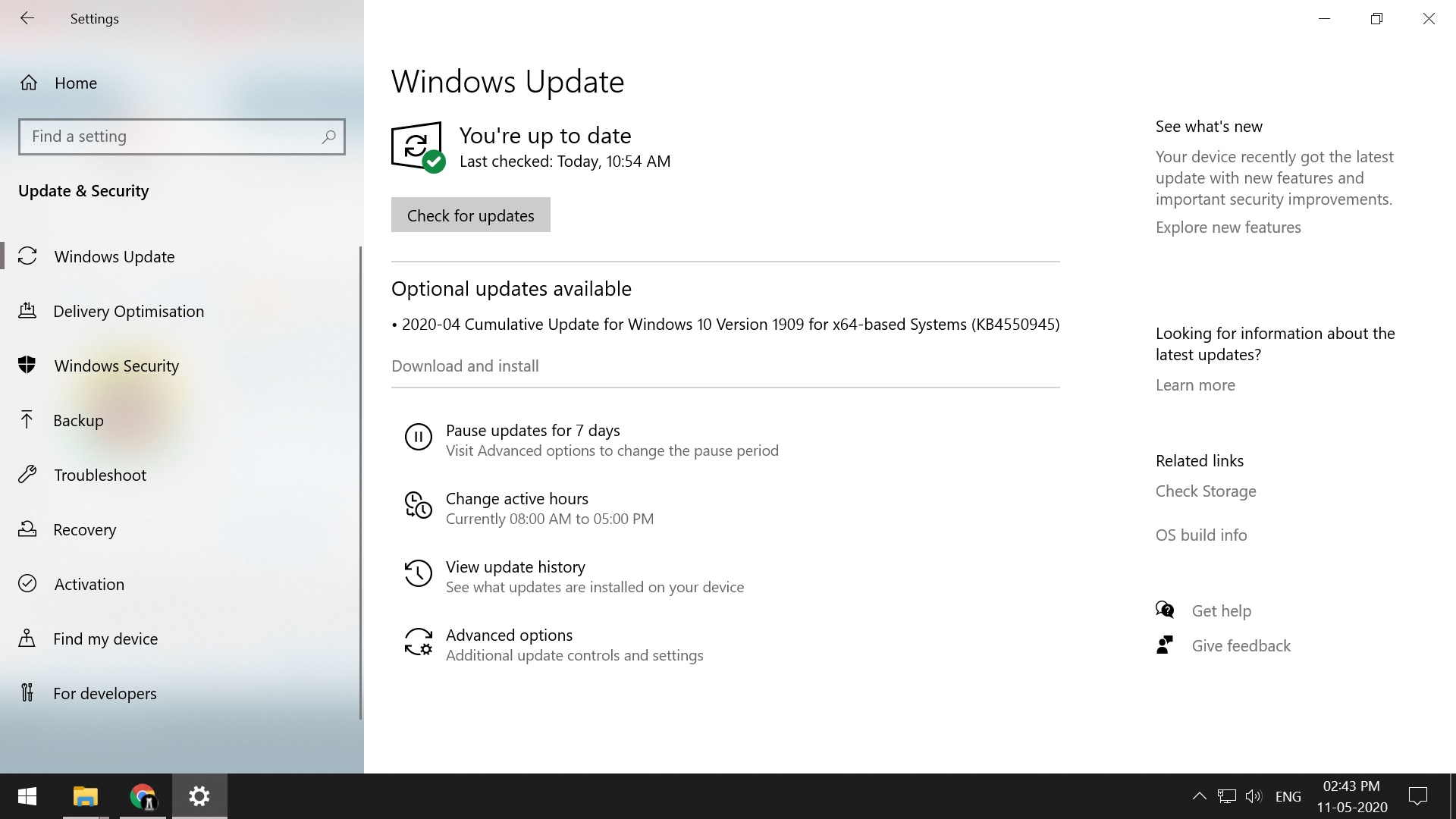Show hidden system tray icons chevron
1456x819 pixels.
1199,796
